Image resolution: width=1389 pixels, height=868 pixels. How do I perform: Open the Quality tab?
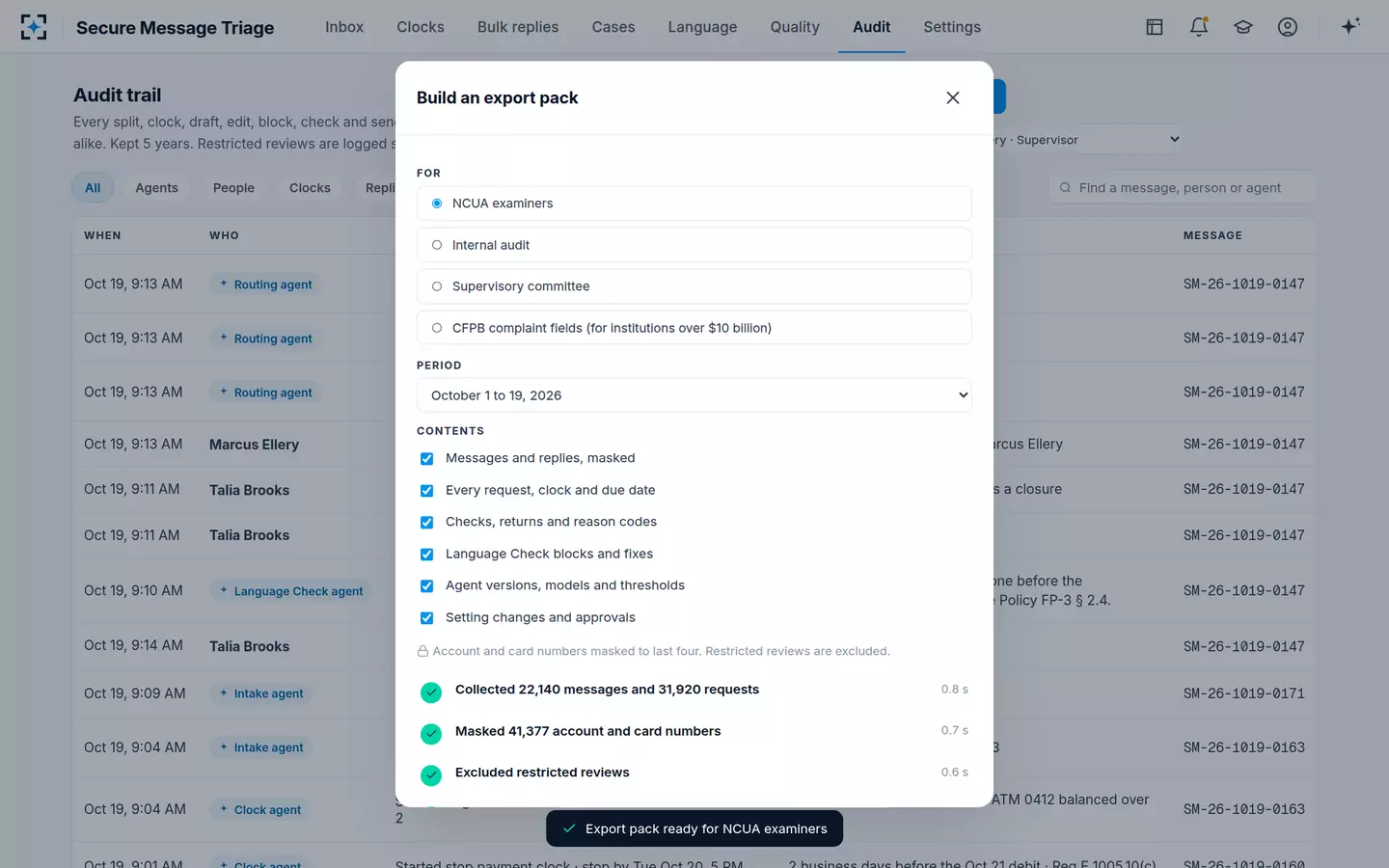[795, 27]
